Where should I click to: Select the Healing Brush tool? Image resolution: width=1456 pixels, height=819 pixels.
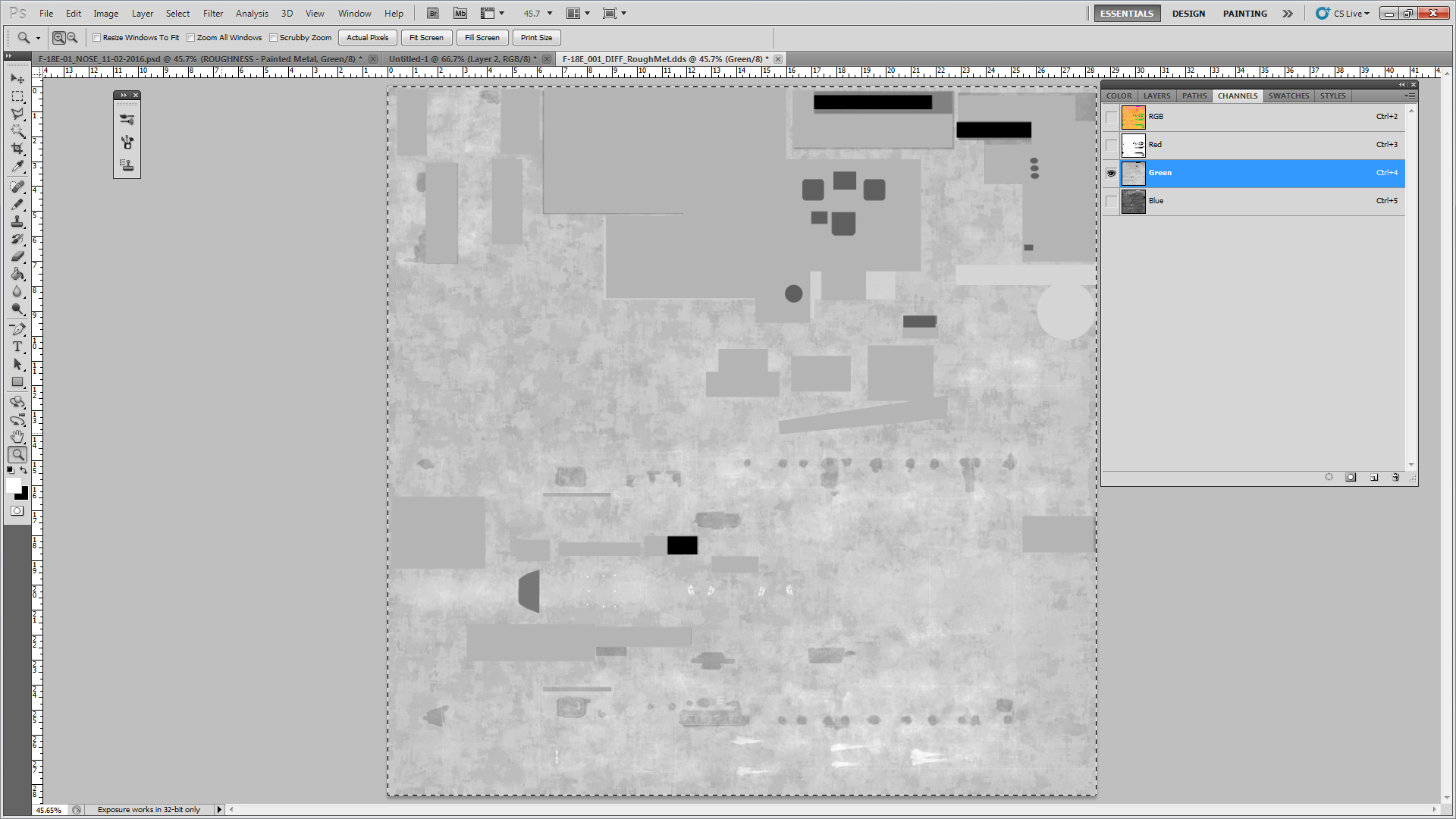(17, 187)
